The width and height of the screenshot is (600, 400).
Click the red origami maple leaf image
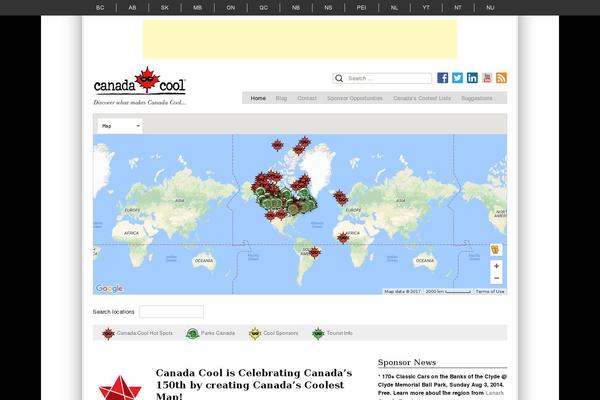(120, 387)
